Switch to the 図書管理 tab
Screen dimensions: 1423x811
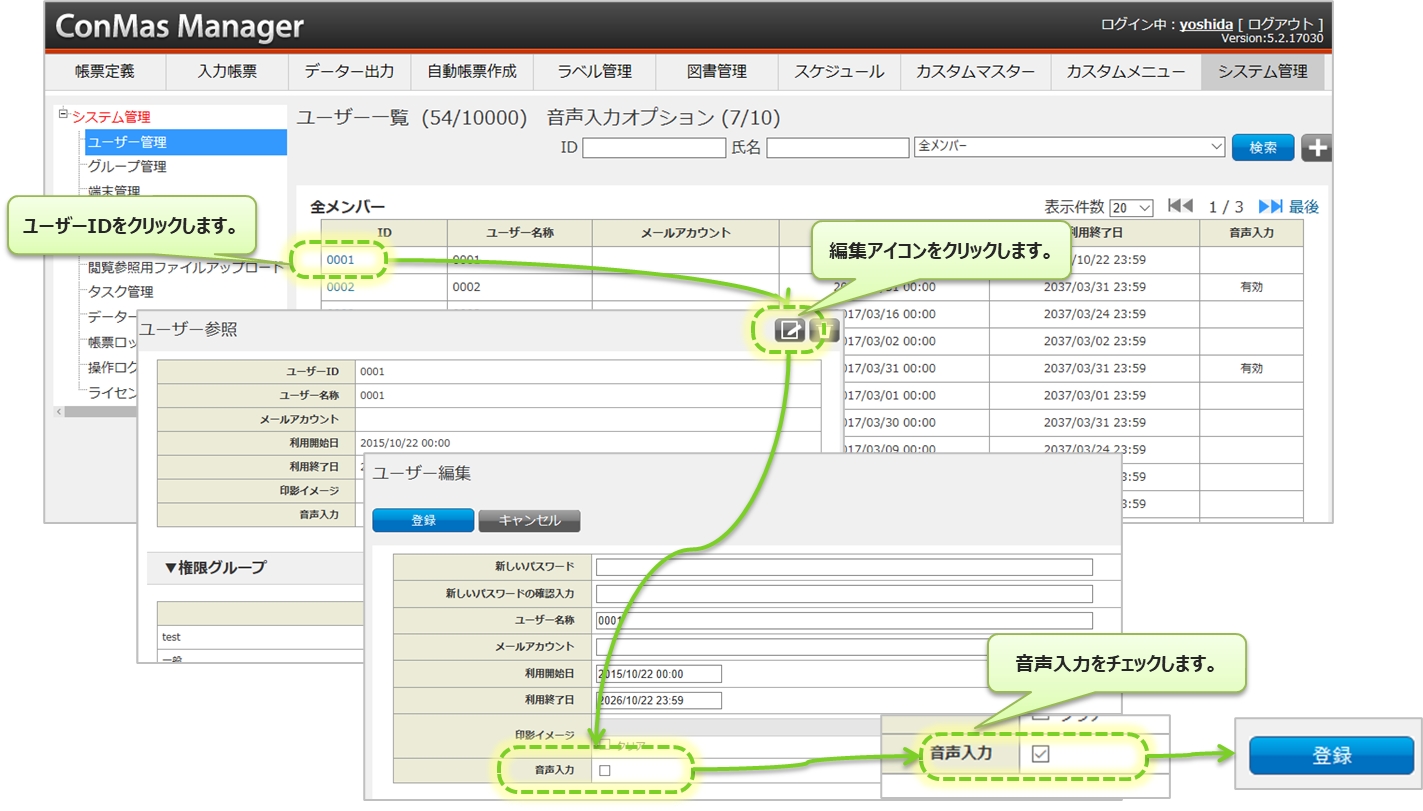717,72
